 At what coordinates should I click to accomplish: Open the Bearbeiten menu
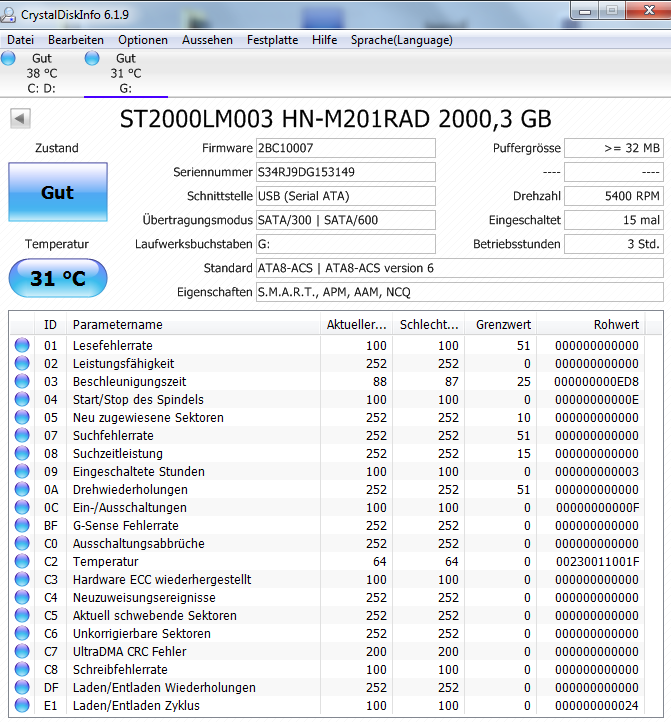point(76,40)
